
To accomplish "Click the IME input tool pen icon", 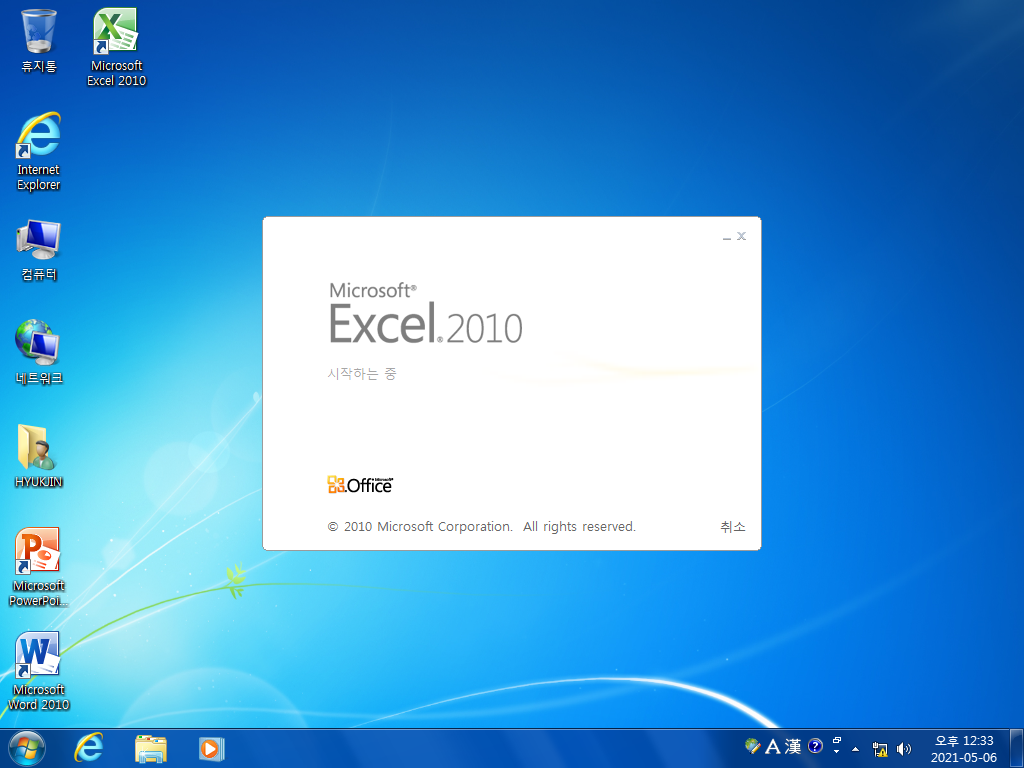I will [x=753, y=746].
